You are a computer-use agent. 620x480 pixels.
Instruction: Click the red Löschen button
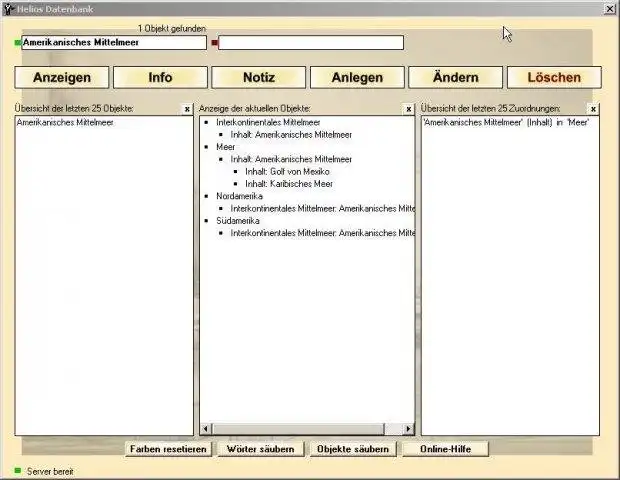pyautogui.click(x=554, y=77)
